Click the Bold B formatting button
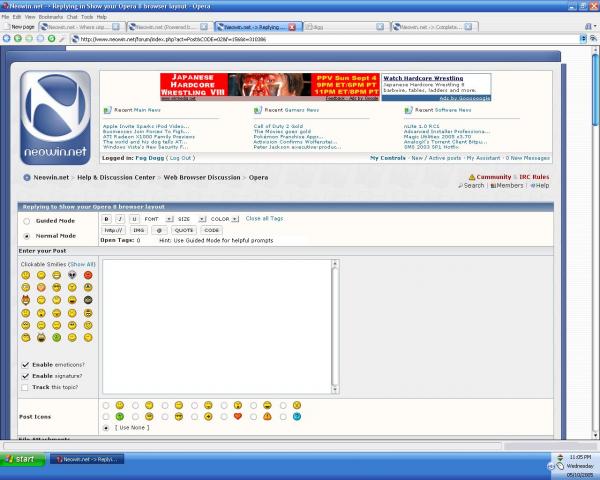The height and width of the screenshot is (480, 600). coord(106,219)
